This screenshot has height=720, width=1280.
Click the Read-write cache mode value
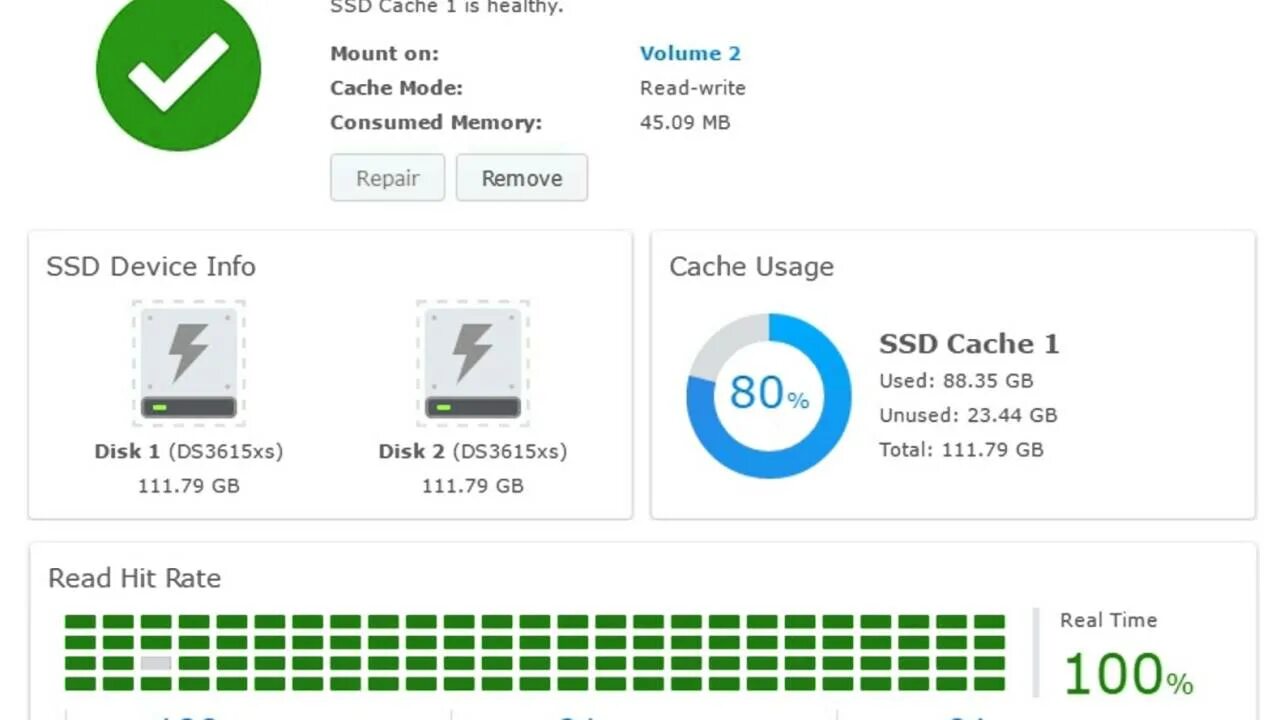tap(693, 88)
